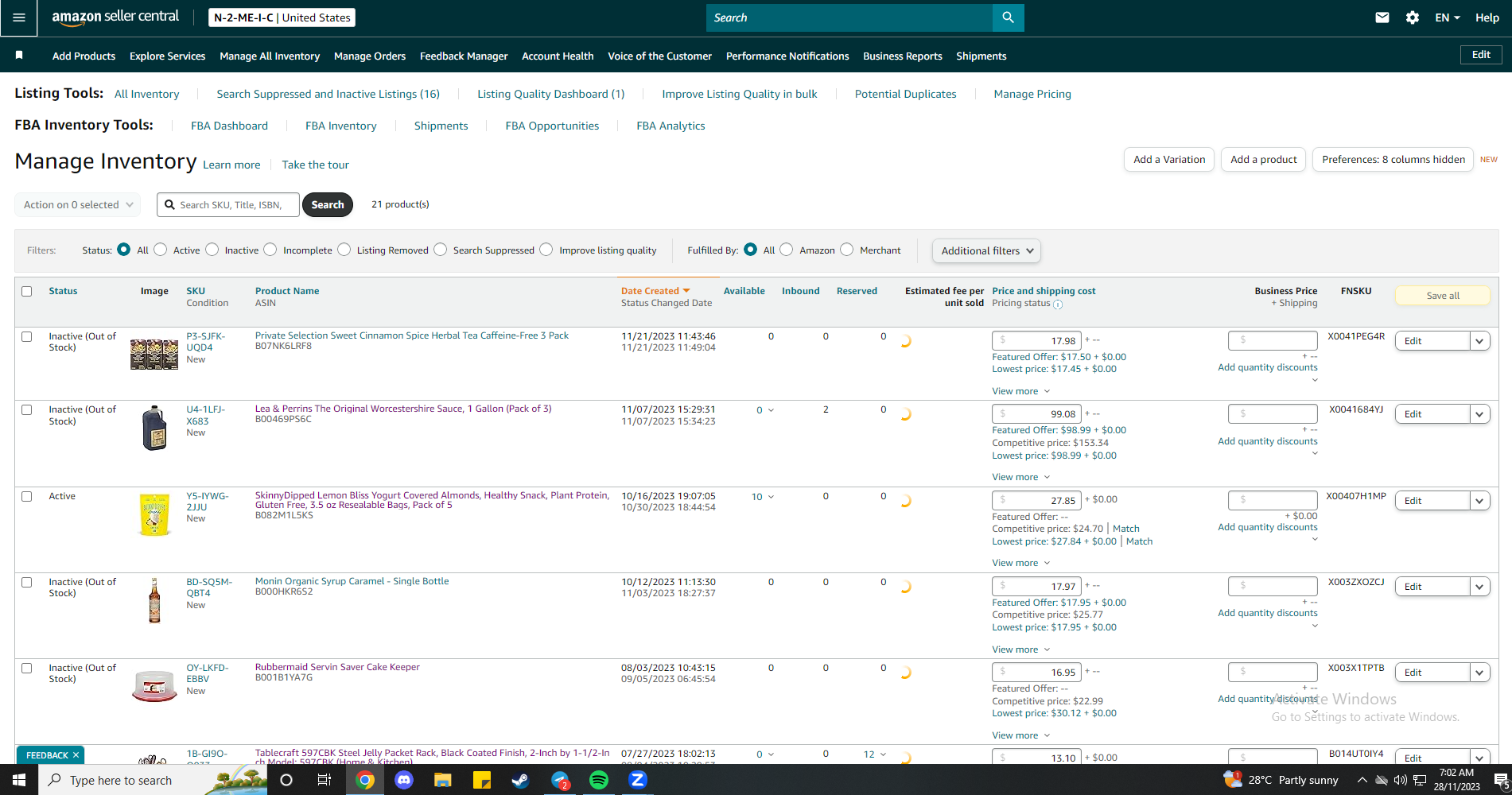This screenshot has width=1512, height=795.
Task: Open Manage Pricing listing tool
Action: pos(1032,94)
